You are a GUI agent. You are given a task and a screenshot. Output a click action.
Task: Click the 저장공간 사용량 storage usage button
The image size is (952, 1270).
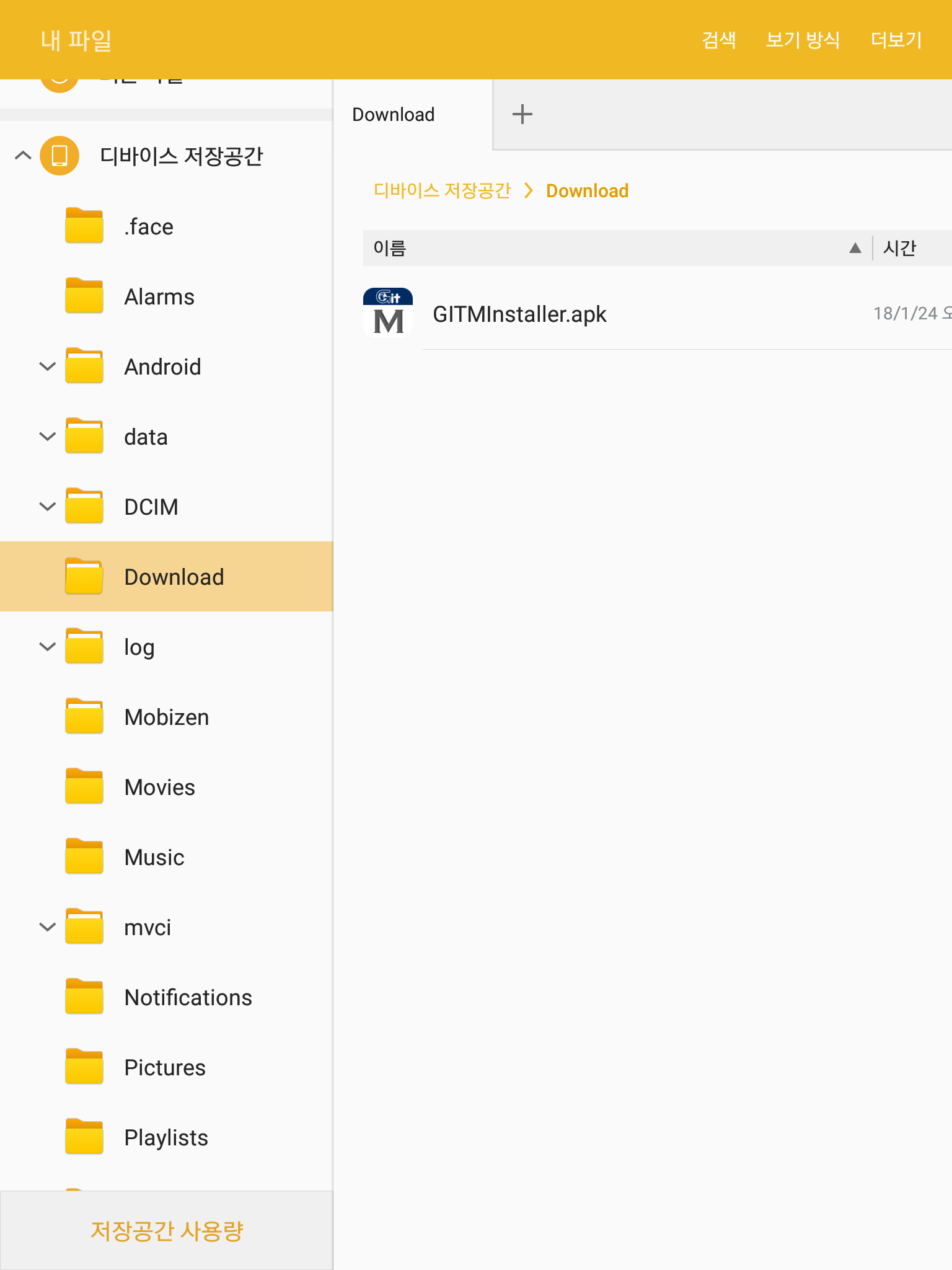tap(166, 1230)
